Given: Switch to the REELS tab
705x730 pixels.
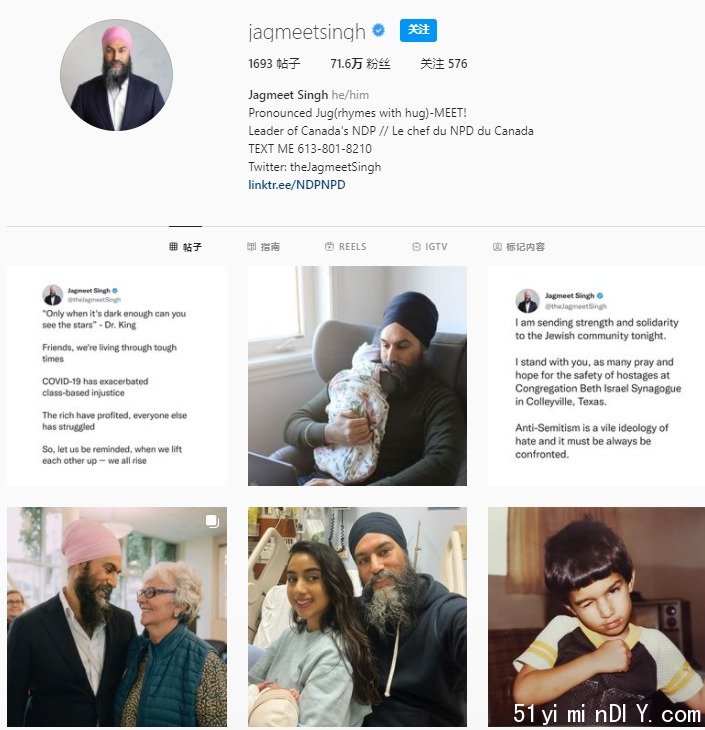Looking at the screenshot, I should pyautogui.click(x=346, y=246).
